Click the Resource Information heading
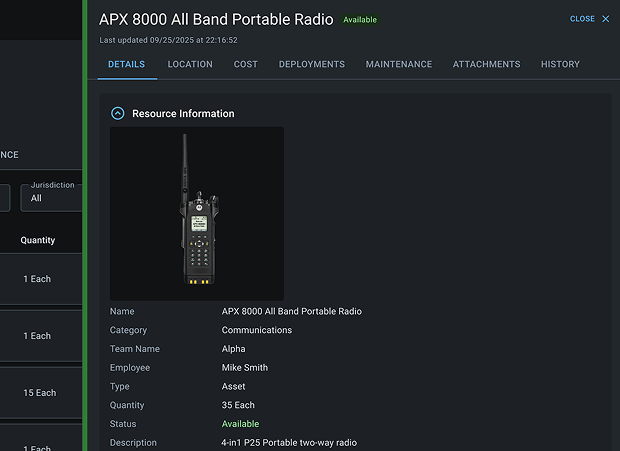 (183, 114)
